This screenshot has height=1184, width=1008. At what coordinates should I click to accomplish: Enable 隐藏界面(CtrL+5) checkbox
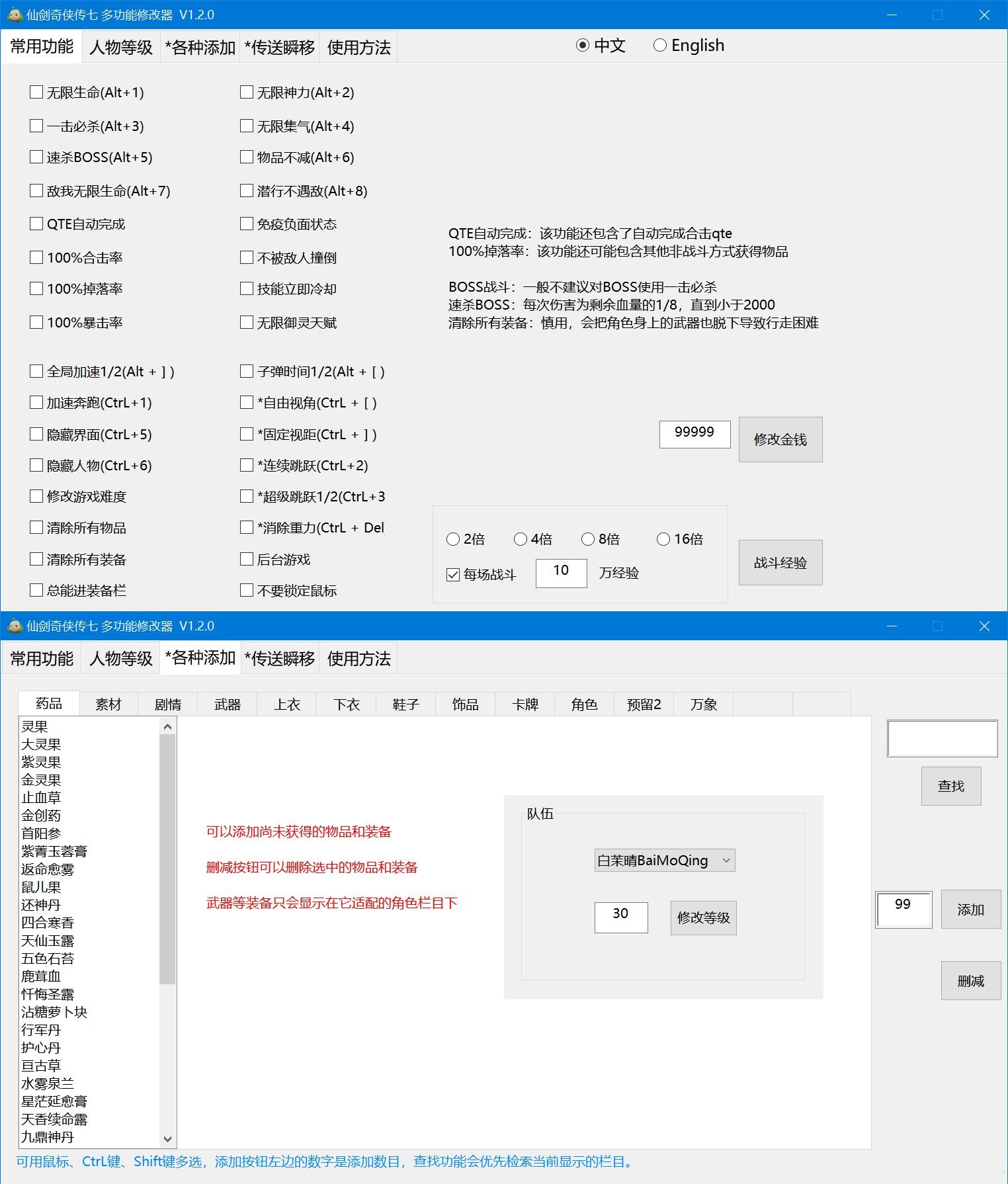click(36, 434)
